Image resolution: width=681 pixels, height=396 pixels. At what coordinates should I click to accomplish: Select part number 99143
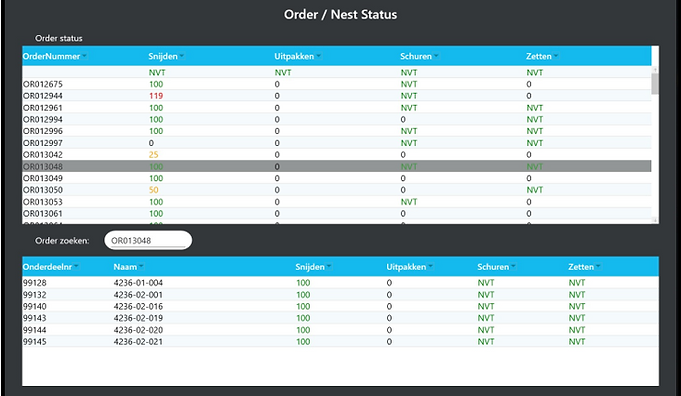pyautogui.click(x=35, y=318)
